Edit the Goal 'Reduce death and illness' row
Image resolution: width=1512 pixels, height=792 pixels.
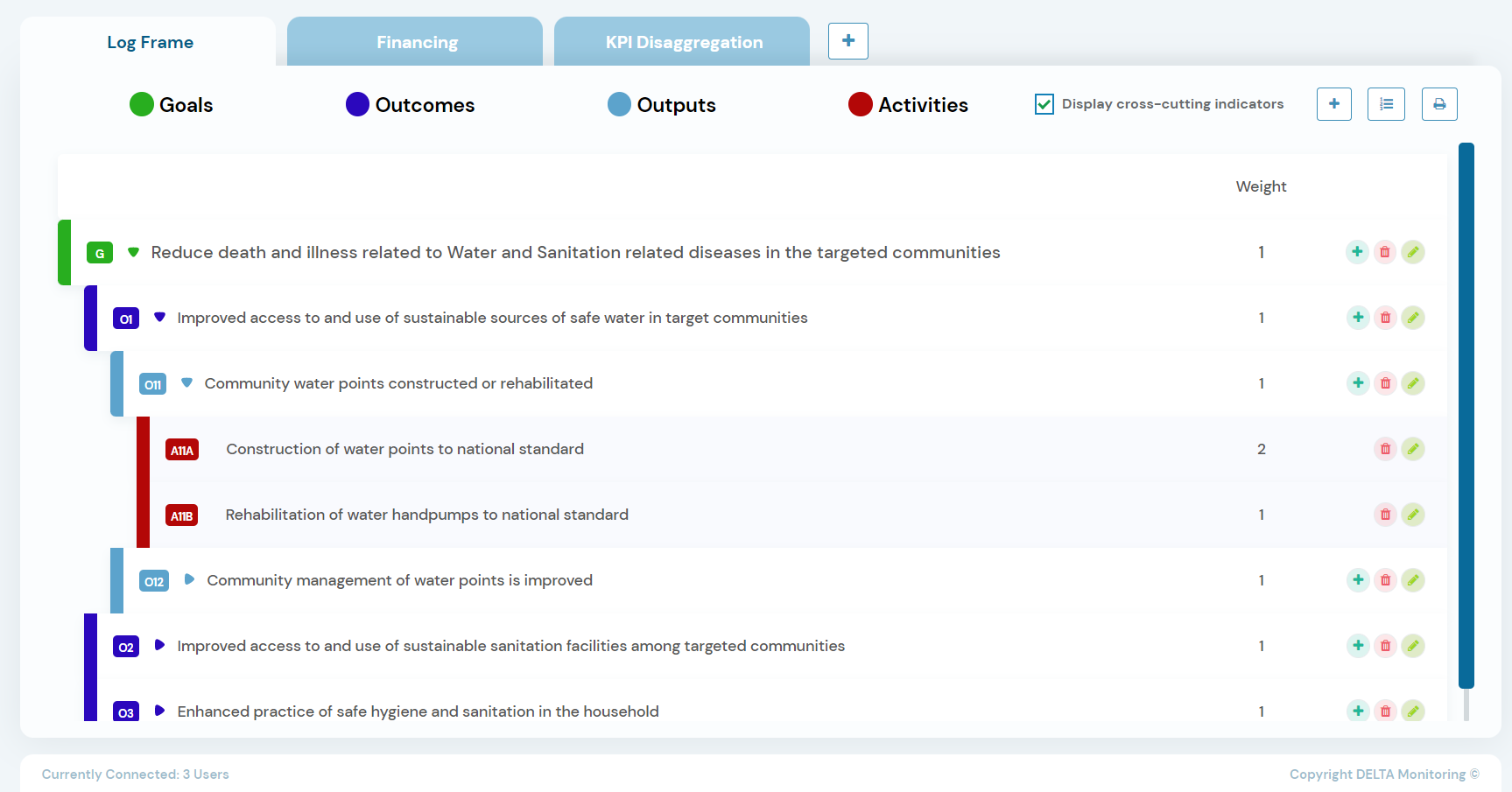(1413, 252)
